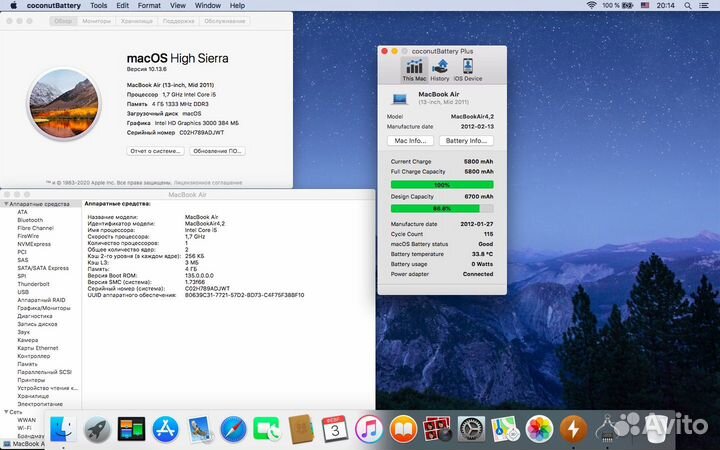This screenshot has height=450, width=720.
Task: Click the Отчет о системе... button
Action: click(x=155, y=151)
